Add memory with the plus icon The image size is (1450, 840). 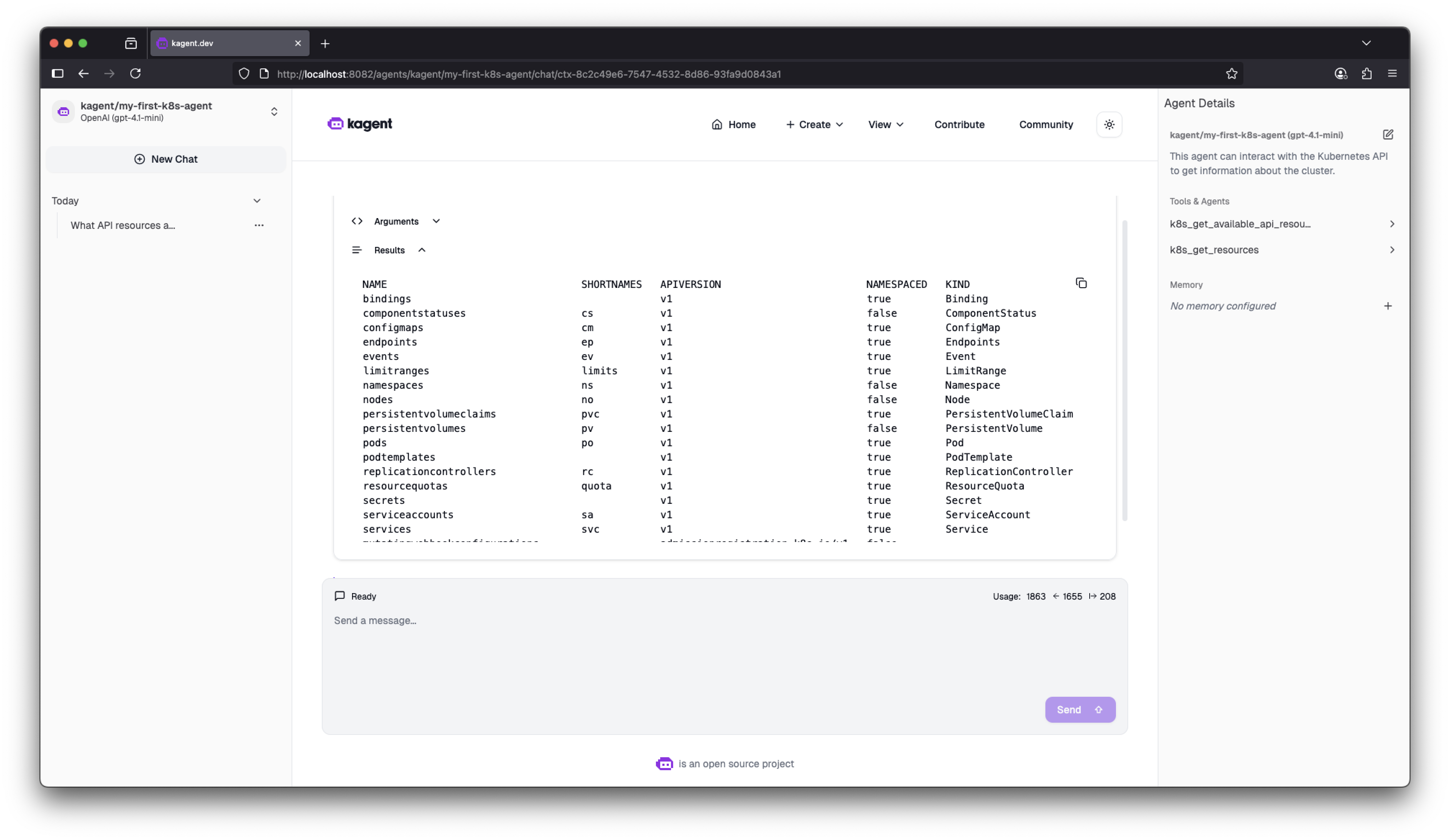pos(1388,306)
